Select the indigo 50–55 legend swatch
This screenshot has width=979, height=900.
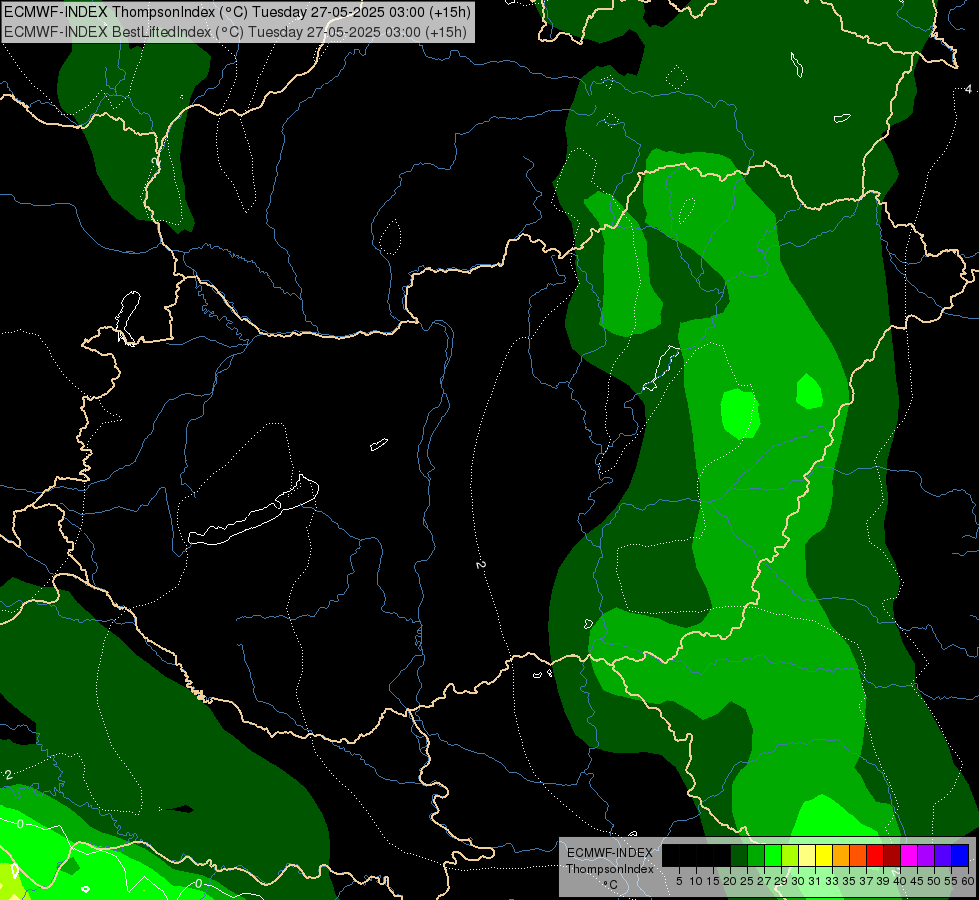coord(943,855)
